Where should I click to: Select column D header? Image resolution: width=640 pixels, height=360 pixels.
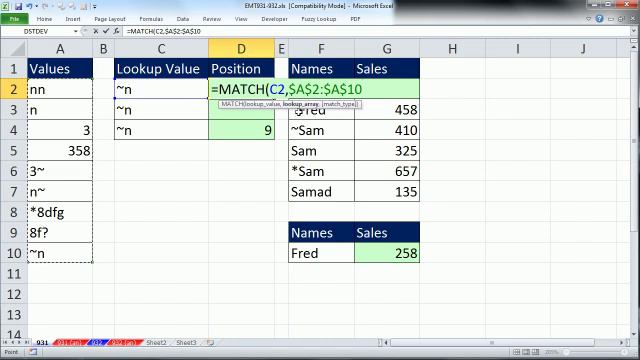pyautogui.click(x=241, y=49)
